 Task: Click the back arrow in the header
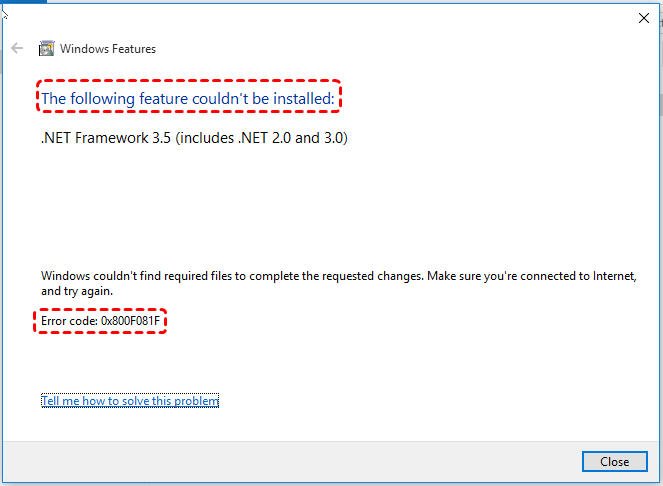(x=17, y=48)
